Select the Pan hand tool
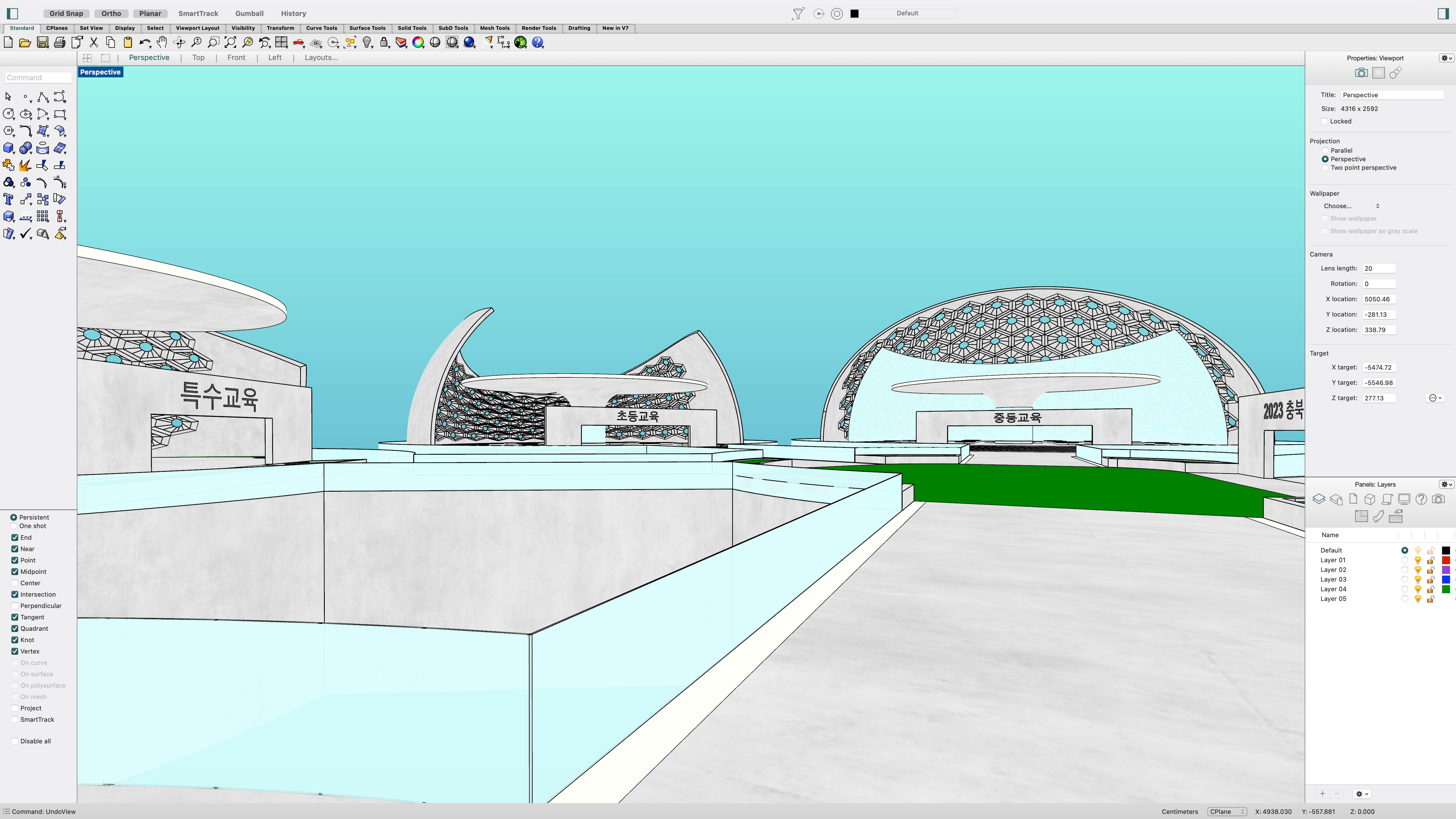 tap(162, 42)
